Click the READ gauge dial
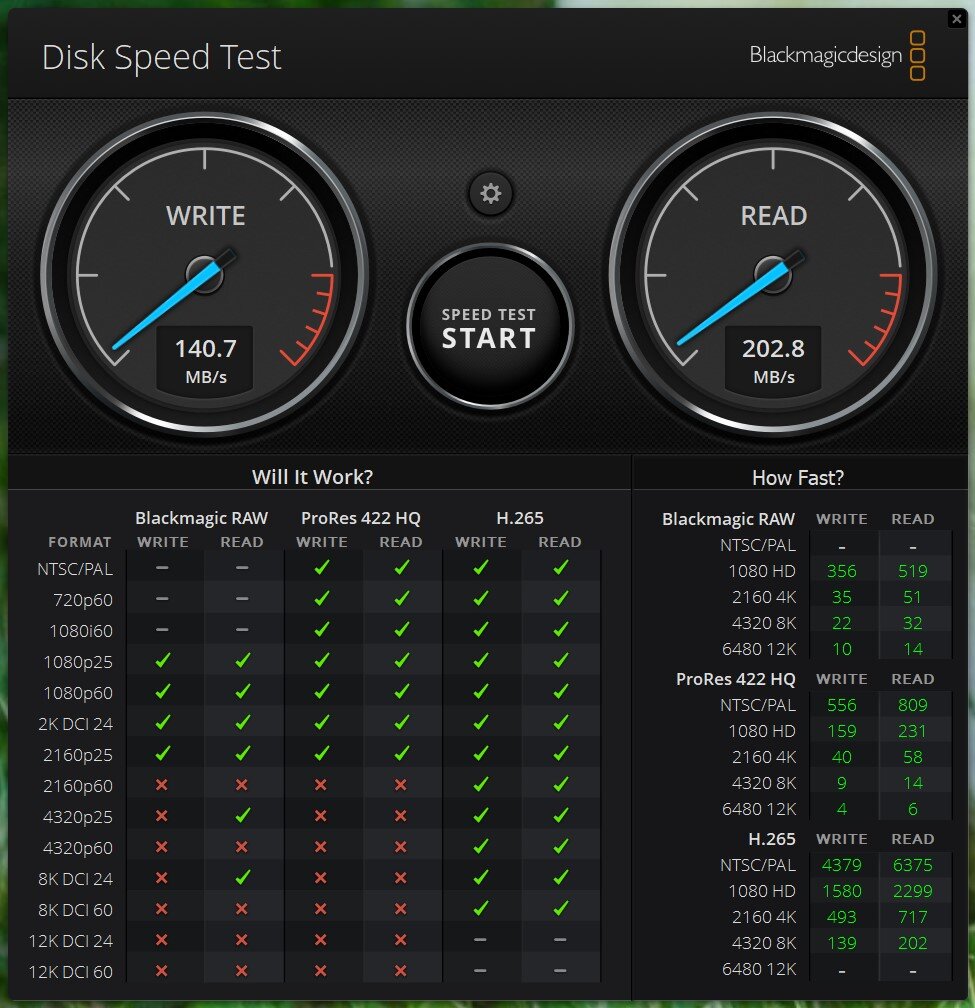The height and width of the screenshot is (1008, 975). [773, 275]
